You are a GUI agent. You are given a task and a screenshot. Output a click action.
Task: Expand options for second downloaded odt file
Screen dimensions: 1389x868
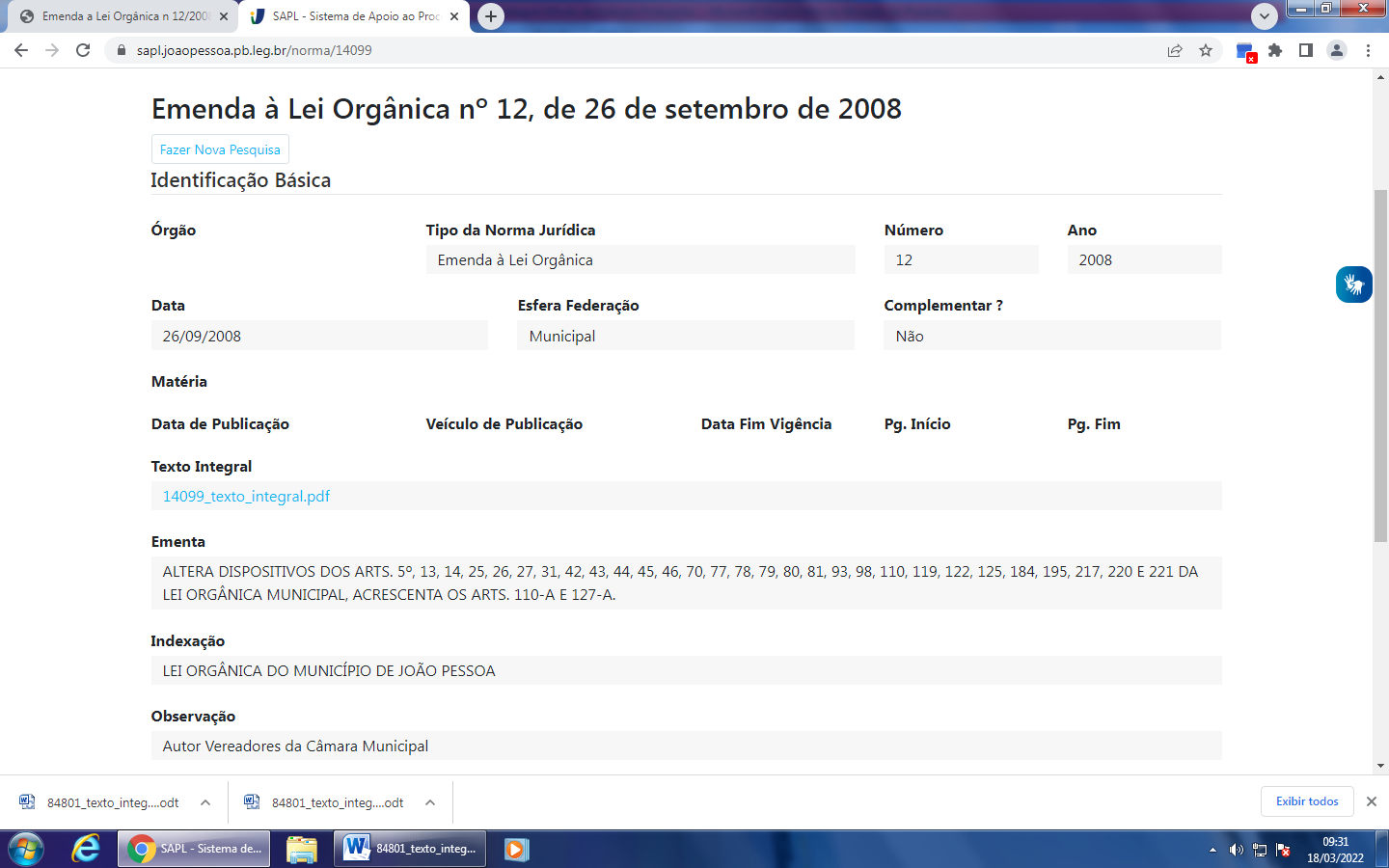[x=430, y=802]
